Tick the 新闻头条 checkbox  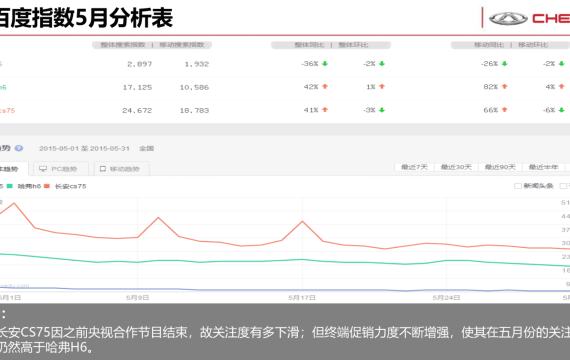tap(518, 186)
